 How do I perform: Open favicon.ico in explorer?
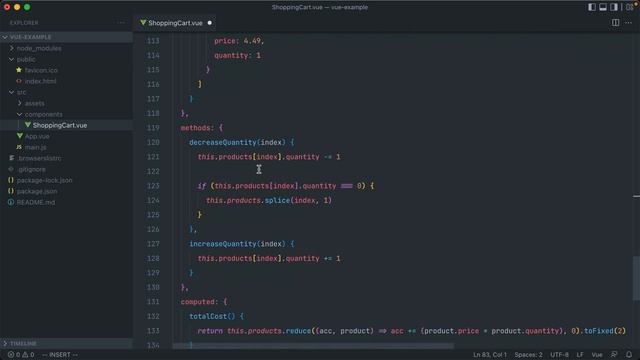(41, 70)
